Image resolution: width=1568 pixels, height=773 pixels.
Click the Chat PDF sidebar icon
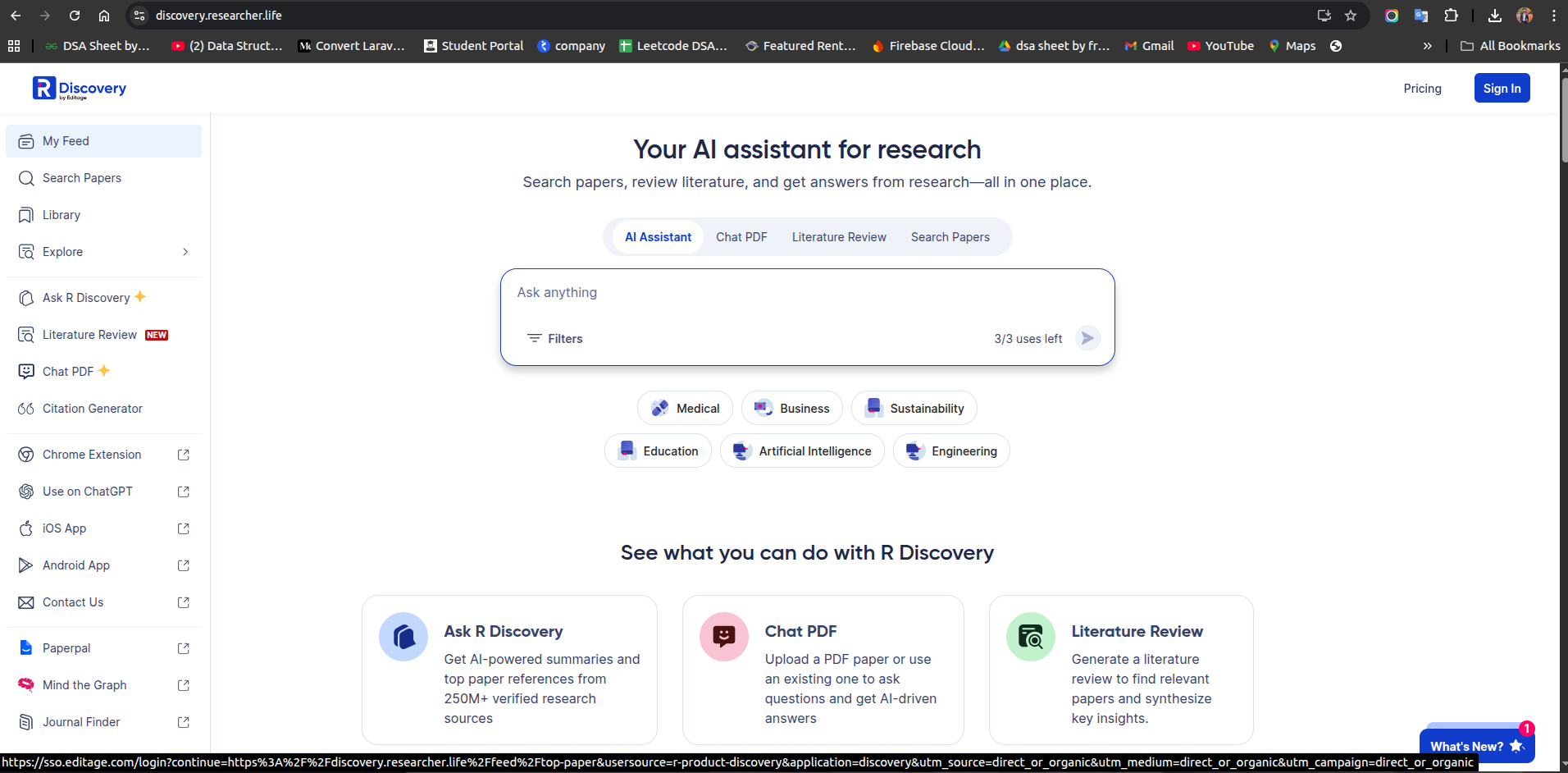26,372
